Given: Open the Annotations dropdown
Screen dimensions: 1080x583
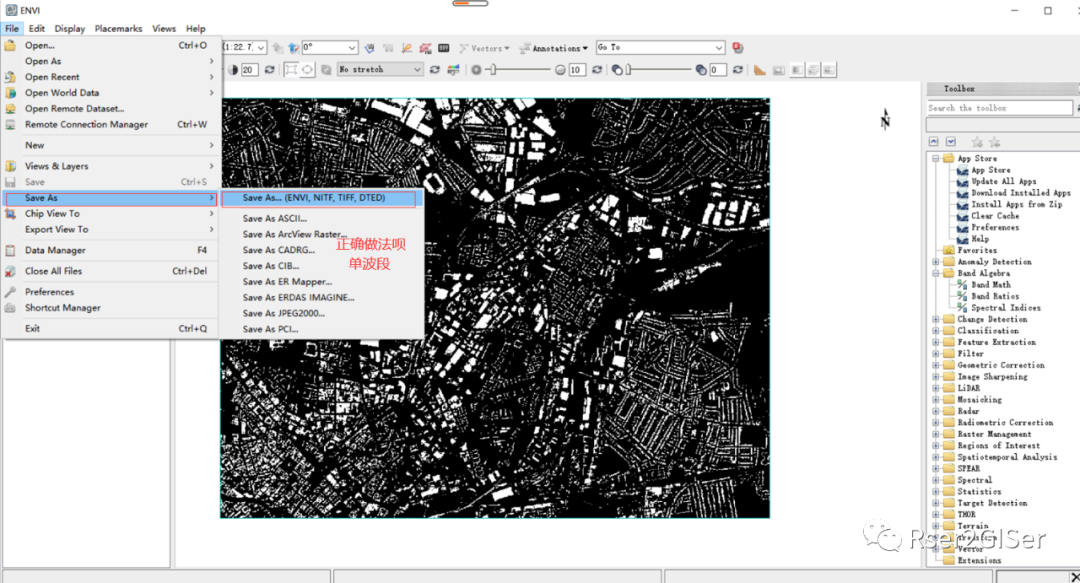Looking at the screenshot, I should [554, 48].
